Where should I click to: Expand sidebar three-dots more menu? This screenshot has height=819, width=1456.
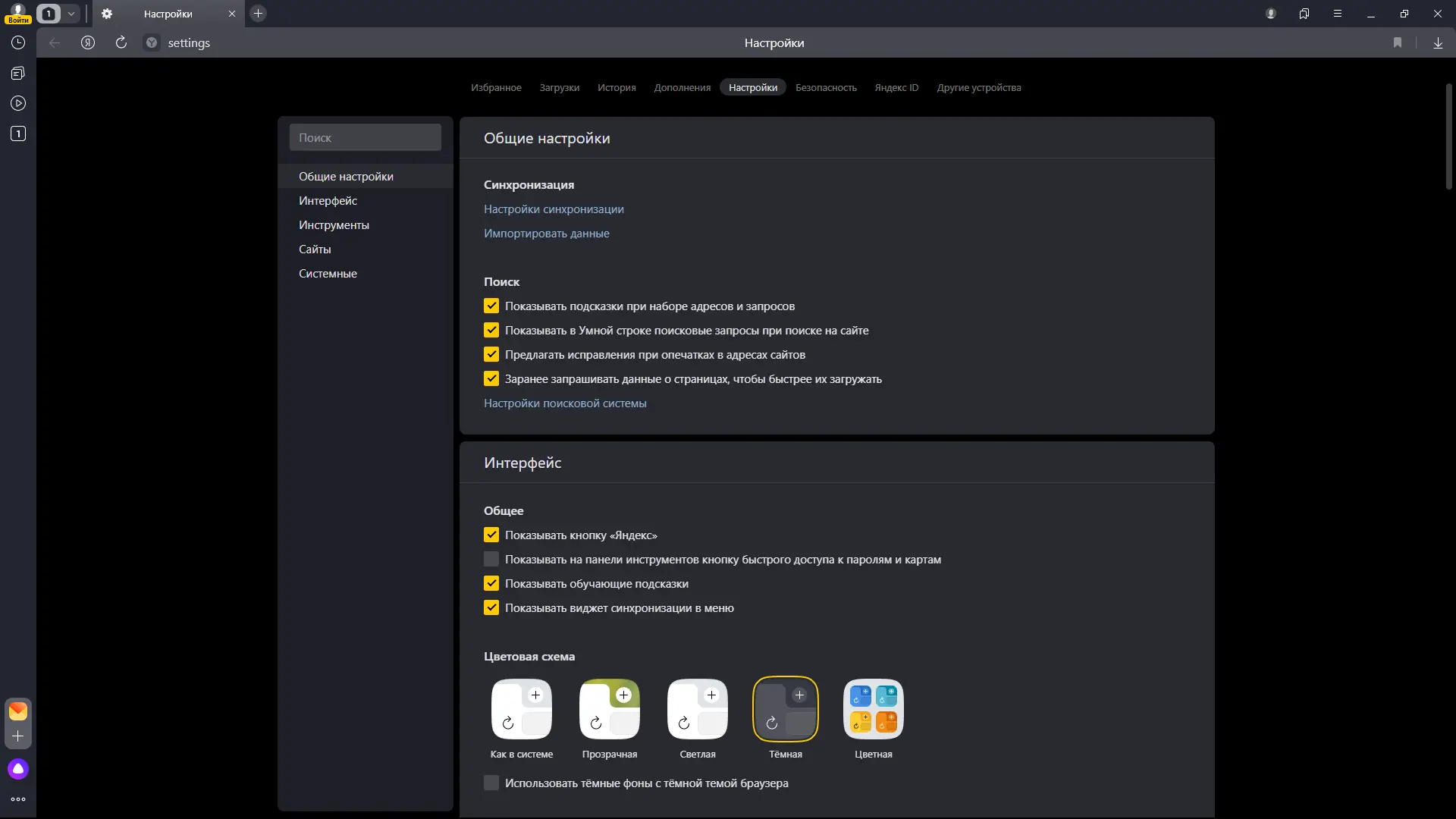[x=18, y=799]
